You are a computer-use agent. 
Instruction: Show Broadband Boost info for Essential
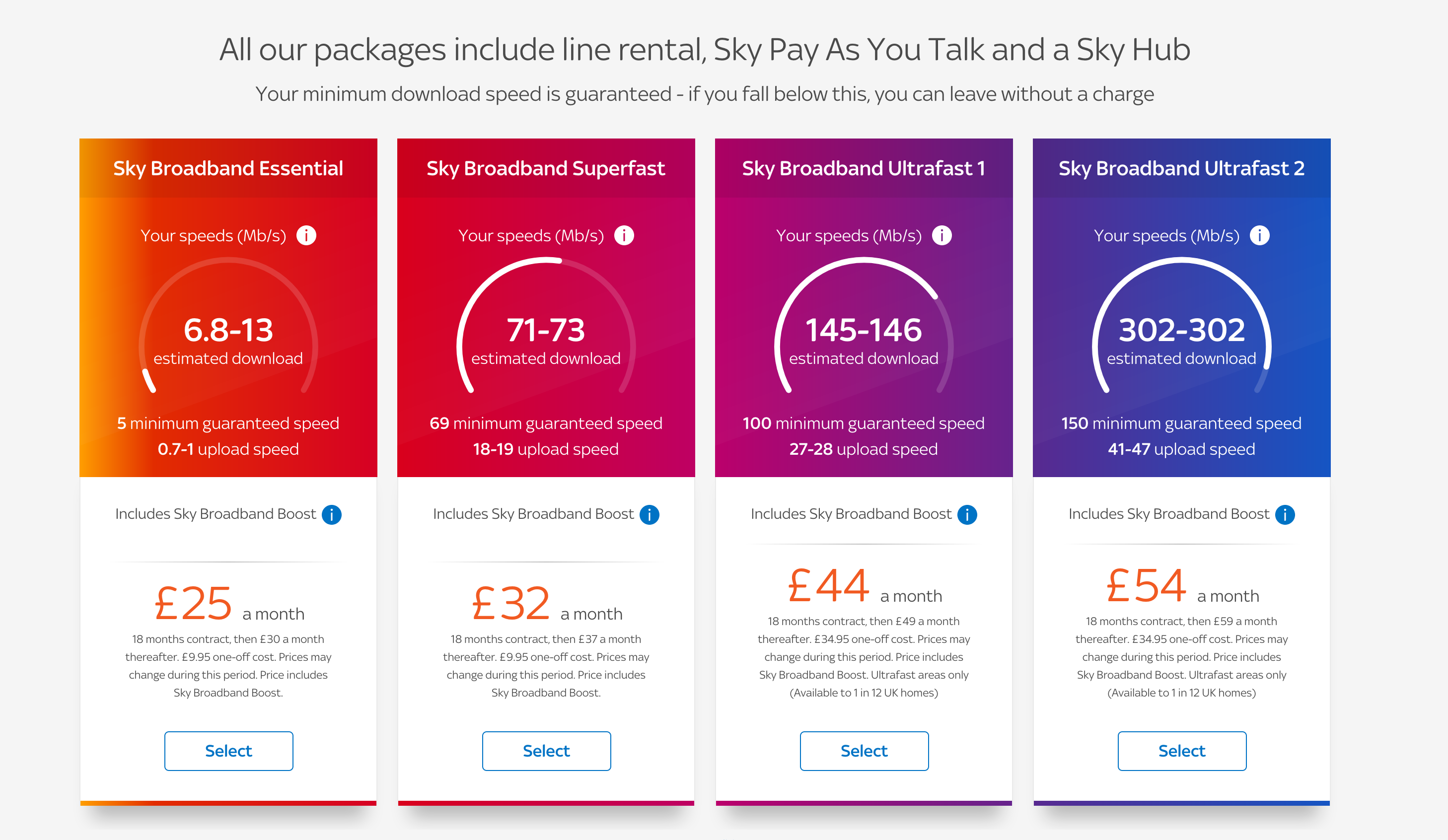pyautogui.click(x=332, y=515)
